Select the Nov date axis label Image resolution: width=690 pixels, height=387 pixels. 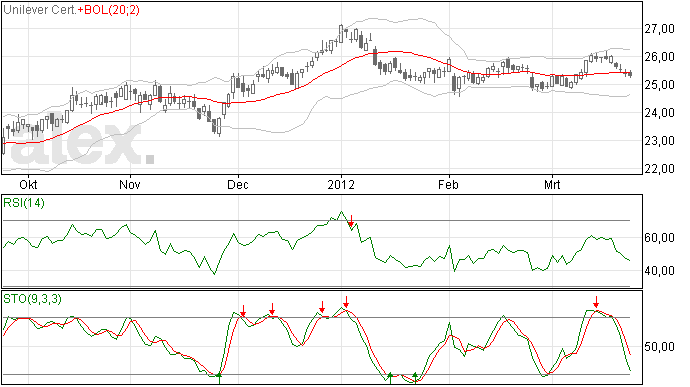click(130, 184)
